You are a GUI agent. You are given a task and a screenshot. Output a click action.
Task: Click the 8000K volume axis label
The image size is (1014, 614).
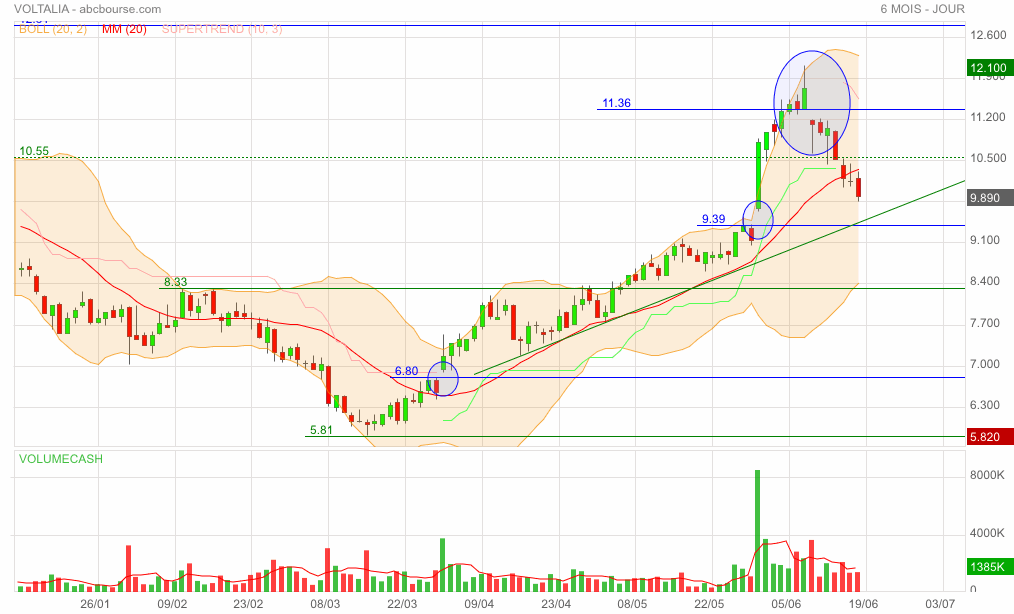coord(987,475)
